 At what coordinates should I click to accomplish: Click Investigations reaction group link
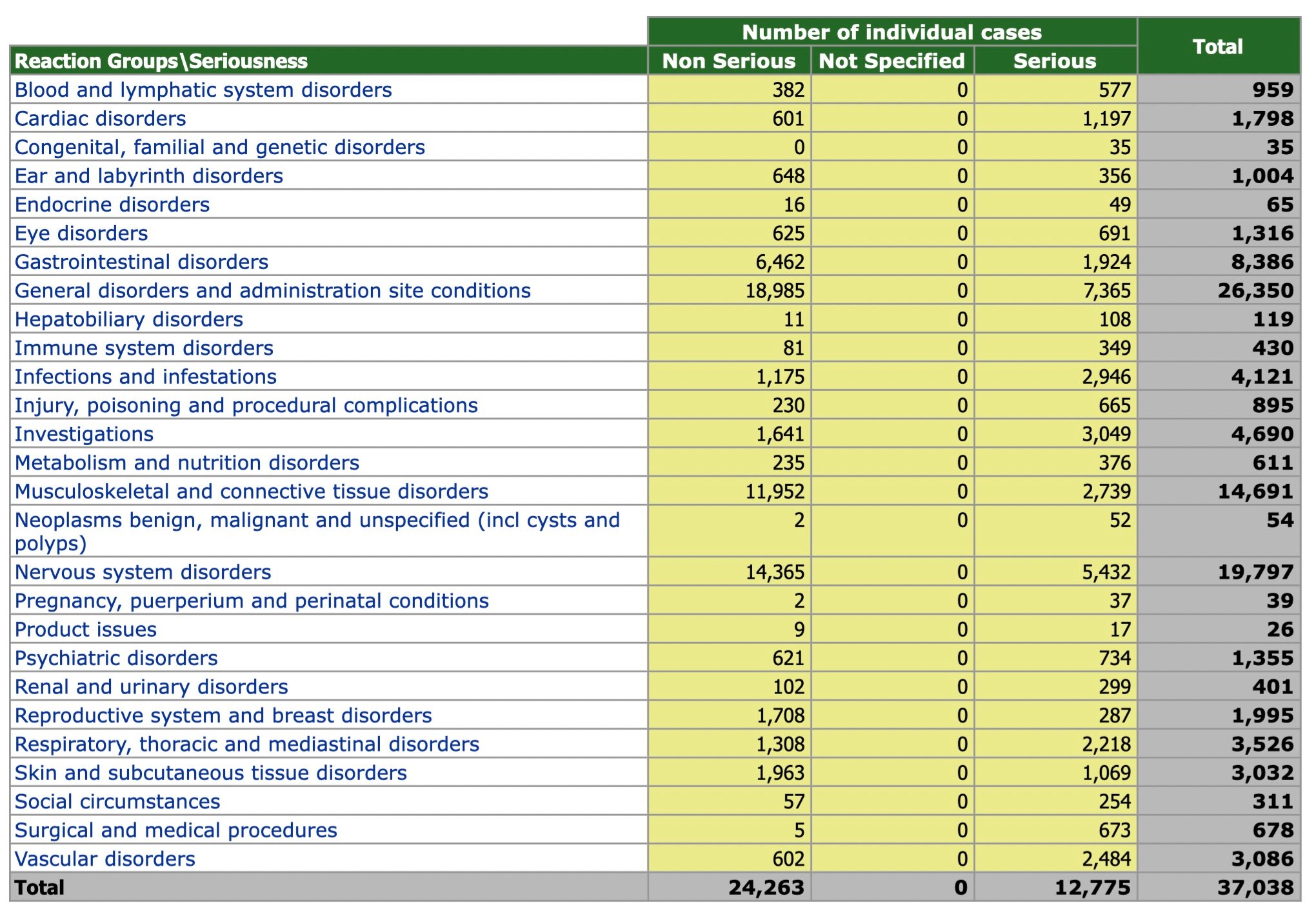[84, 434]
